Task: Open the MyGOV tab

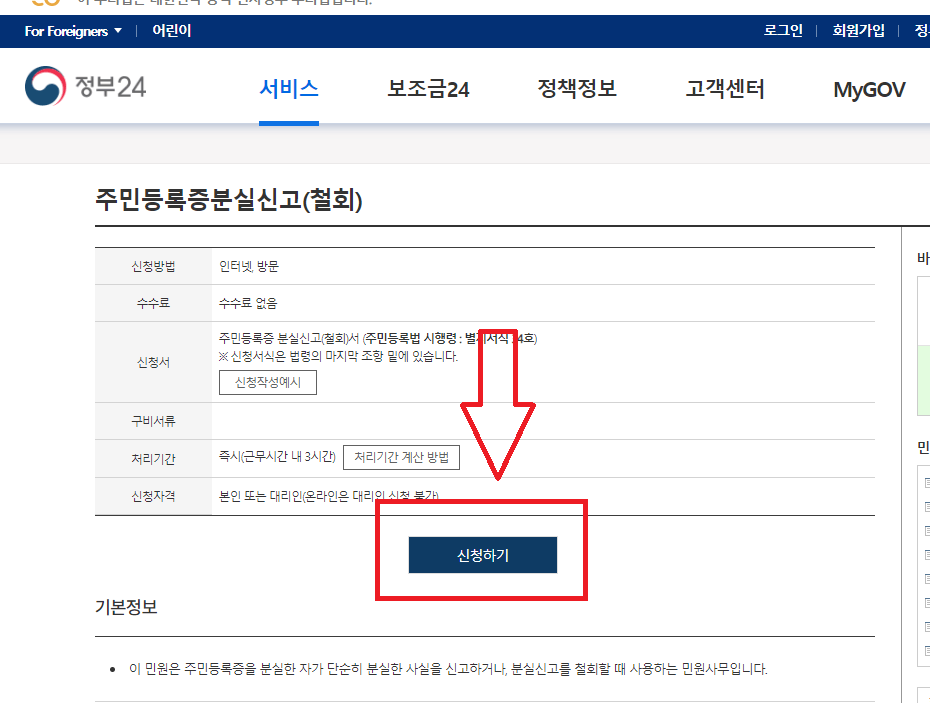Action: 866,90
